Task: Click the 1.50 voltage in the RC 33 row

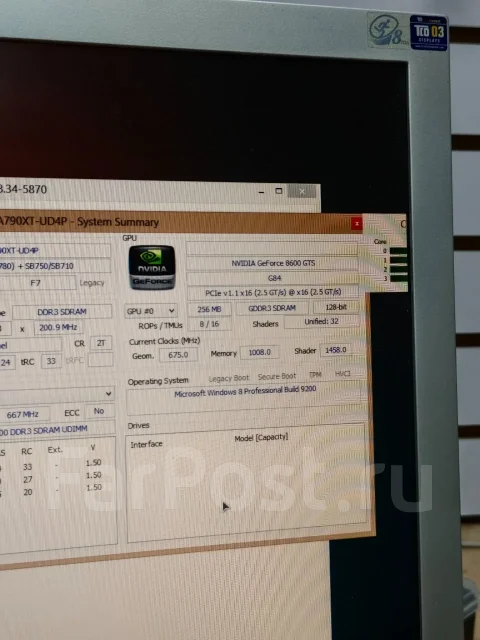Action: 93,462
